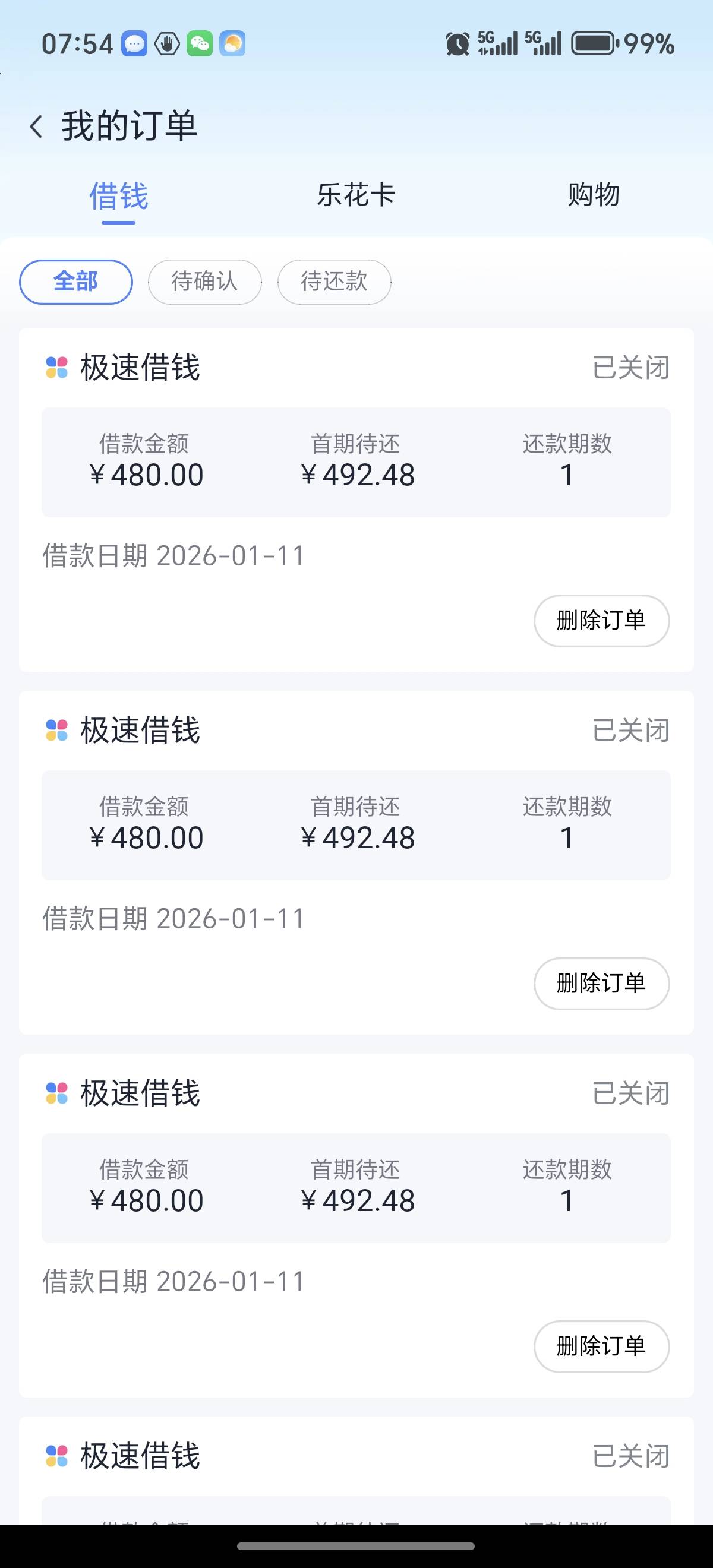Screen dimensions: 713x1568
Task: Tap the WeChat icon in status bar
Action: pyautogui.click(x=200, y=44)
